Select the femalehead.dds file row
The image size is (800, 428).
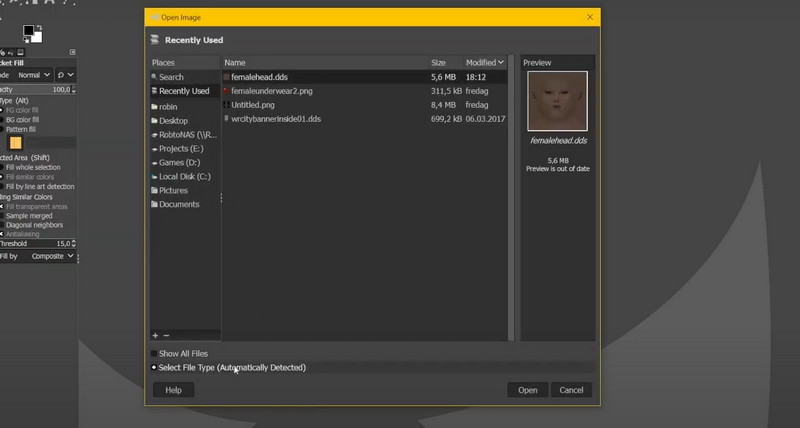point(365,77)
